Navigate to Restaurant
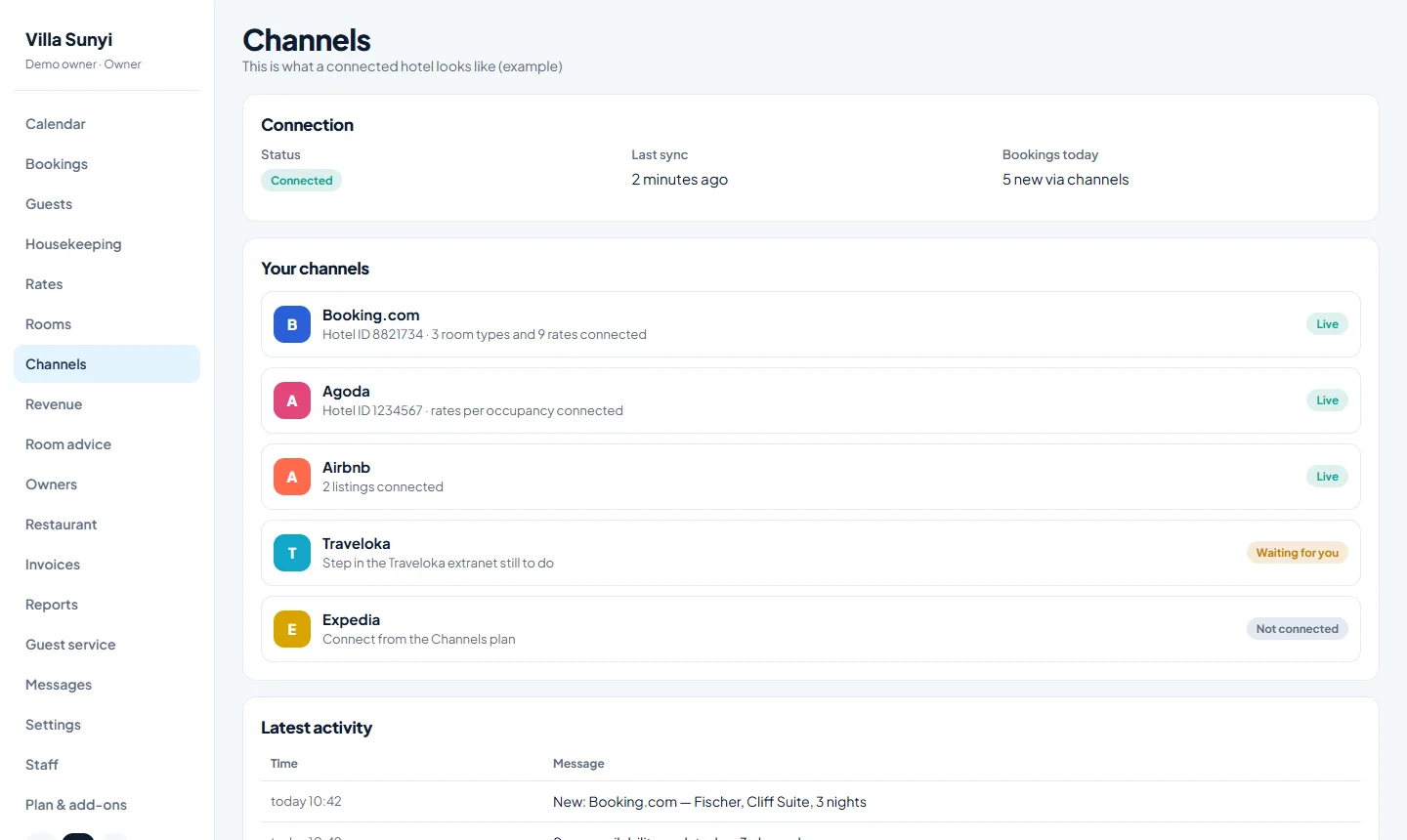1407x840 pixels. 107,525
